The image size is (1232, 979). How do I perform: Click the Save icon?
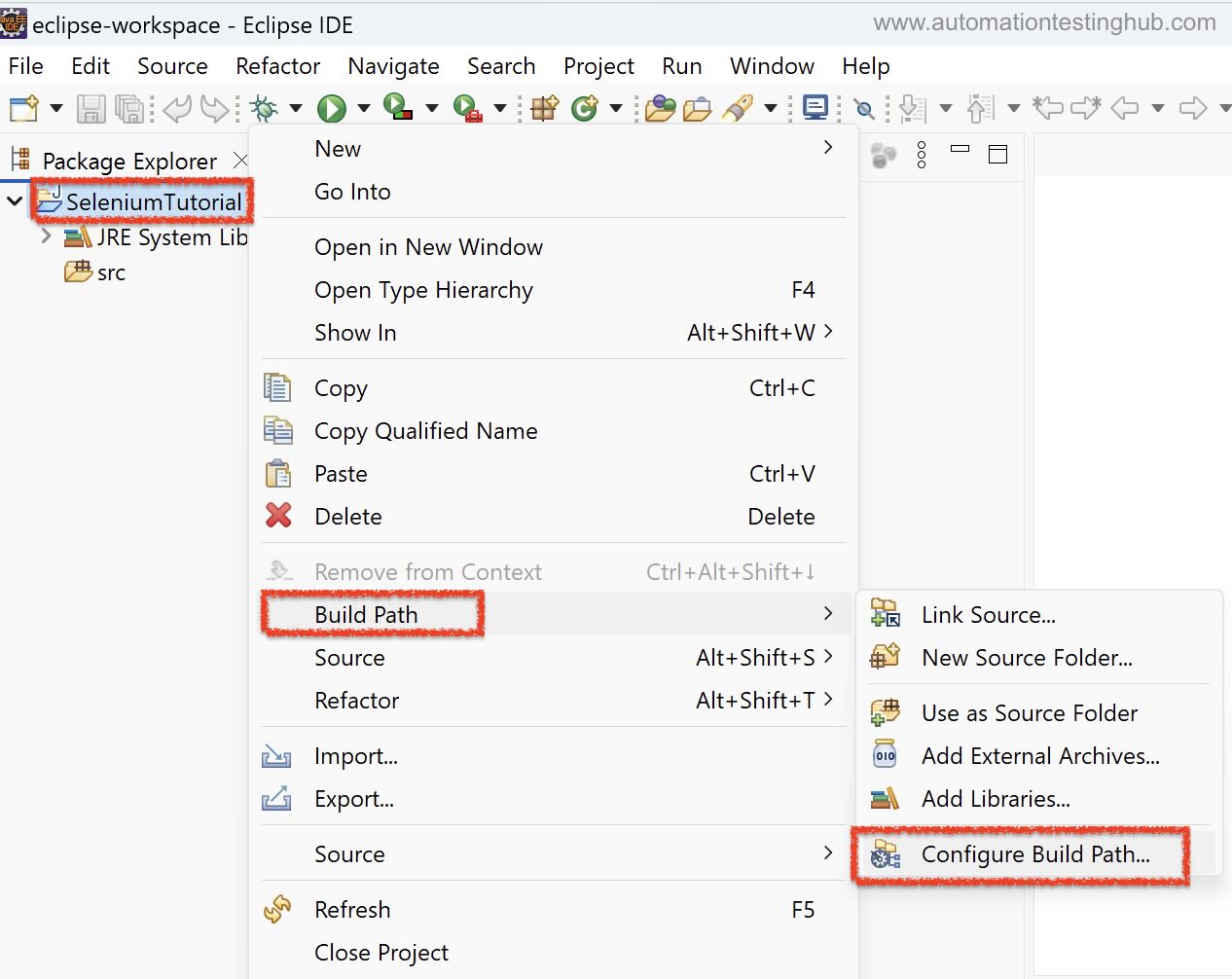pos(91,108)
